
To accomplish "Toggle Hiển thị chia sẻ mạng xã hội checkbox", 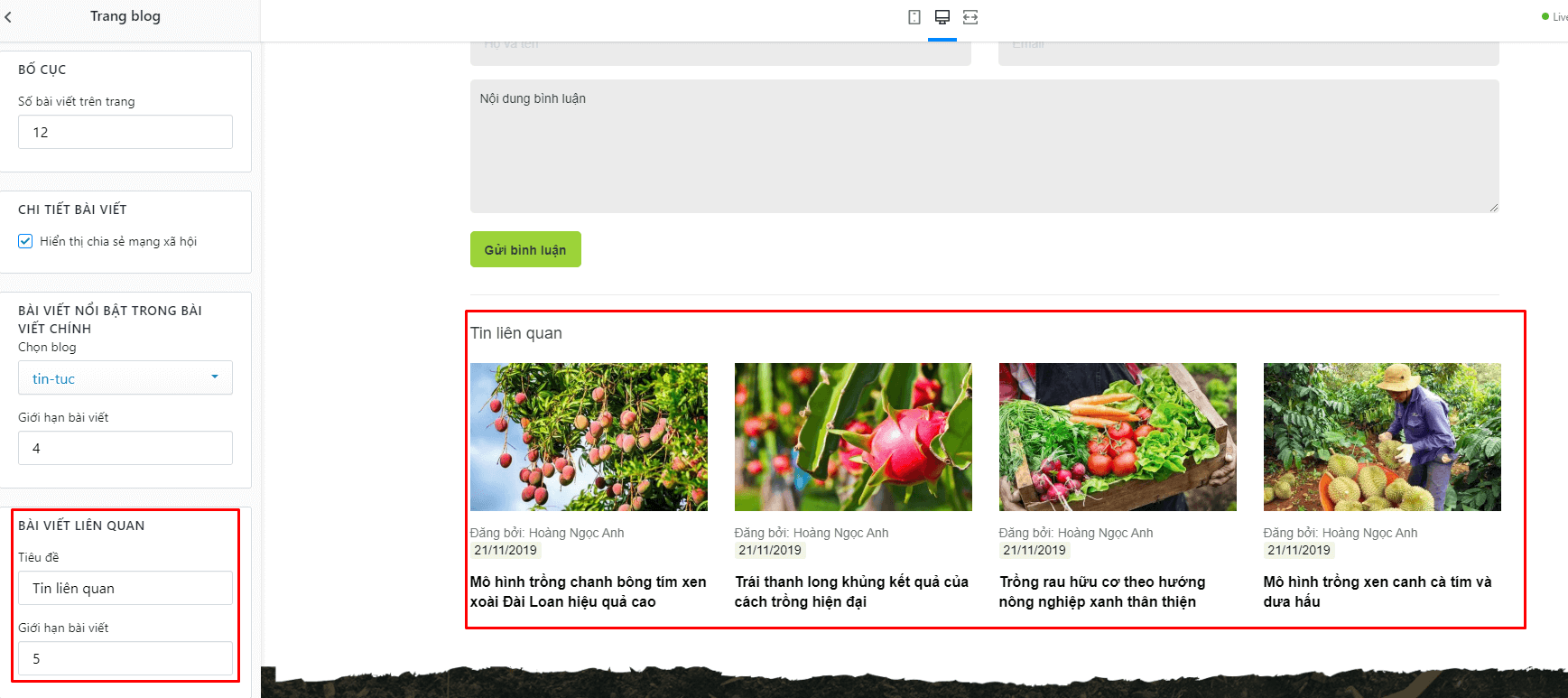I will (25, 241).
